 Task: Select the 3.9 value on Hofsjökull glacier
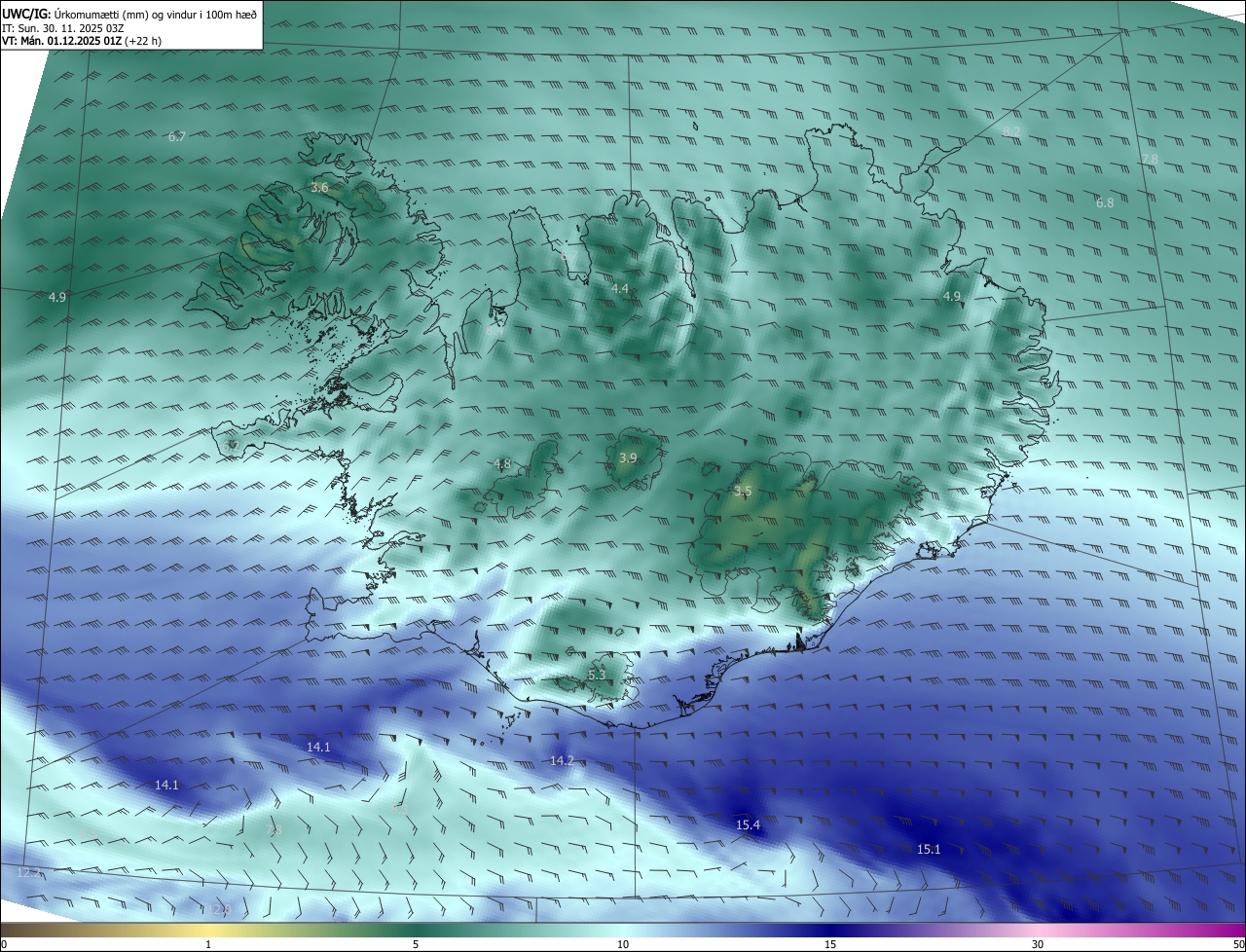[628, 458]
